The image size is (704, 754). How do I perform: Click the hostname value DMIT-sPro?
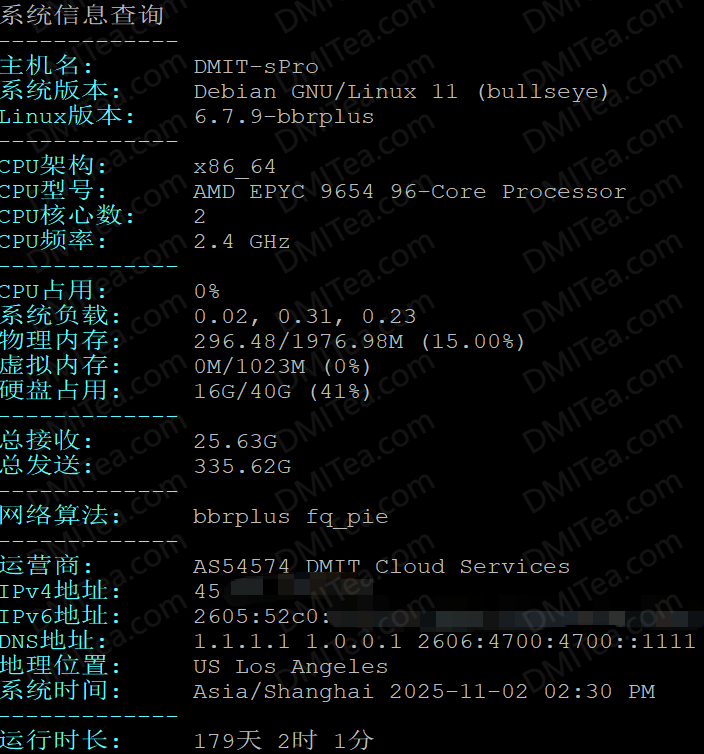click(256, 67)
